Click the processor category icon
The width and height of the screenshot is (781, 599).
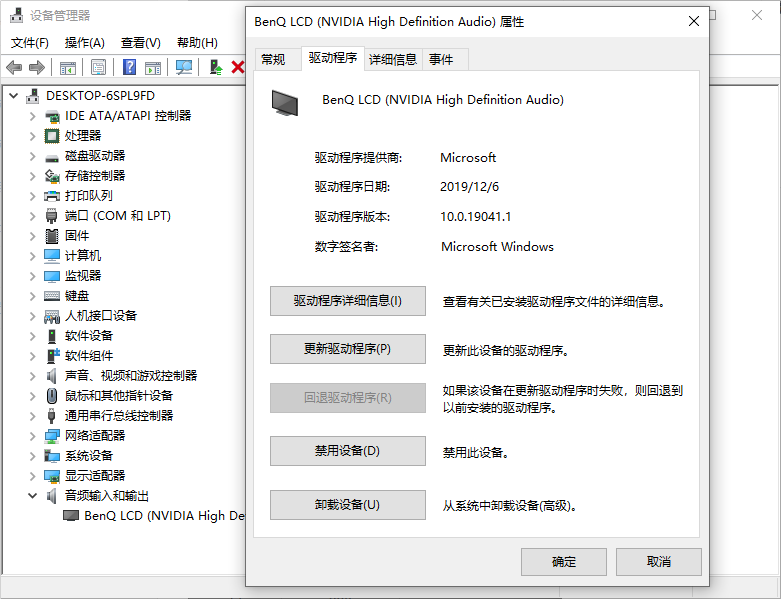click(52, 135)
